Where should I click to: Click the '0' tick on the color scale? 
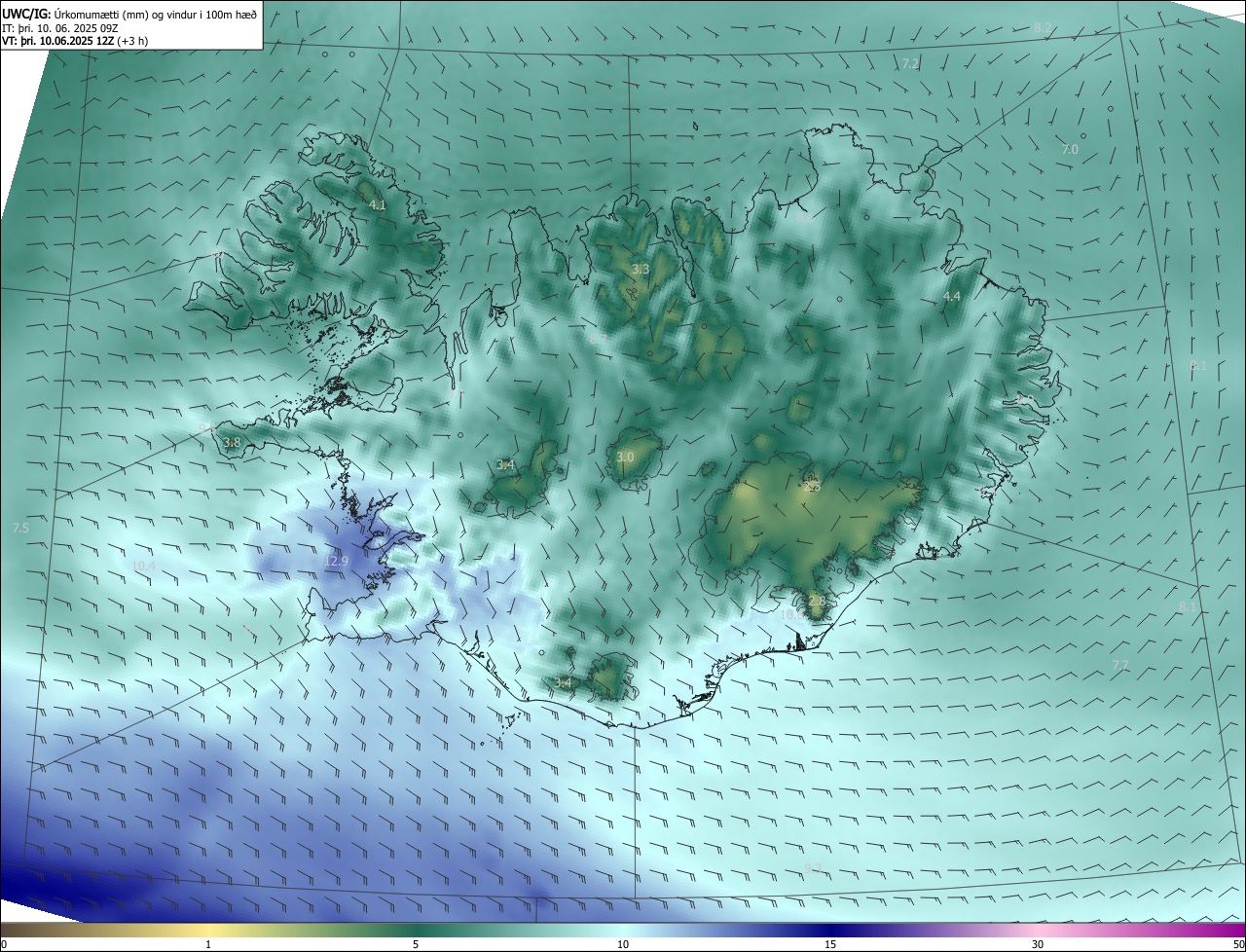tap(4, 944)
